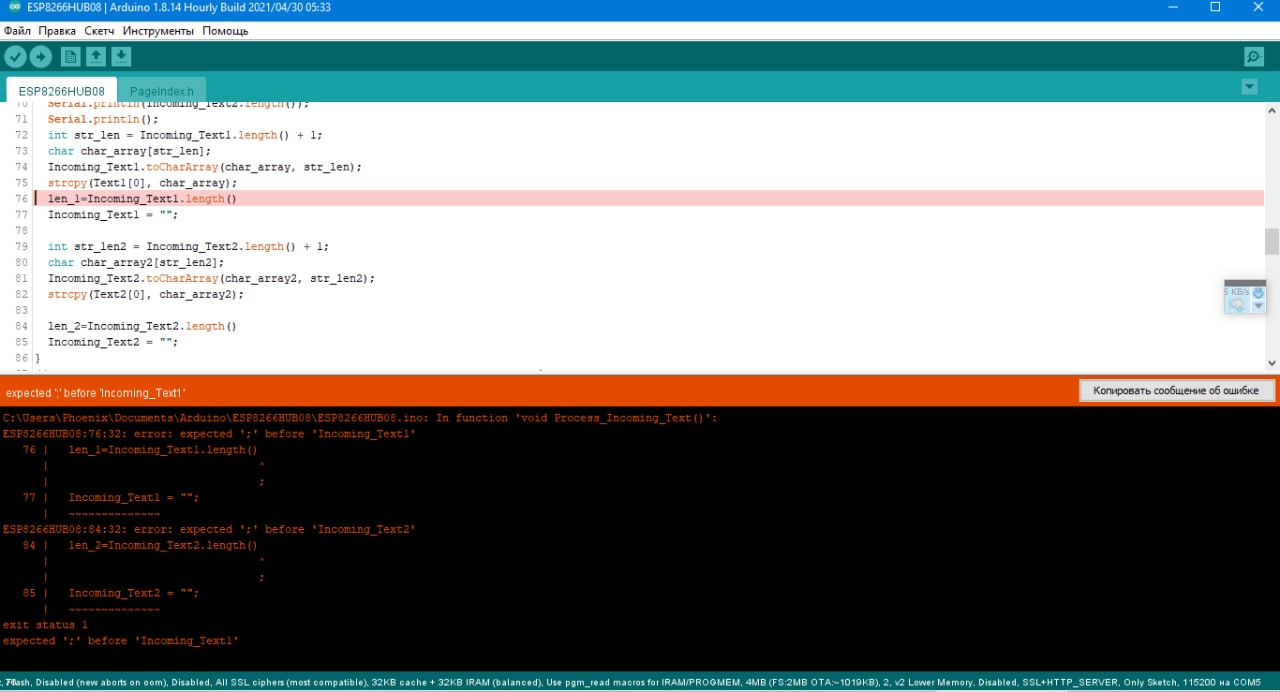Click line 'strcpy(Text2[0], char_array2);'

coord(146,294)
